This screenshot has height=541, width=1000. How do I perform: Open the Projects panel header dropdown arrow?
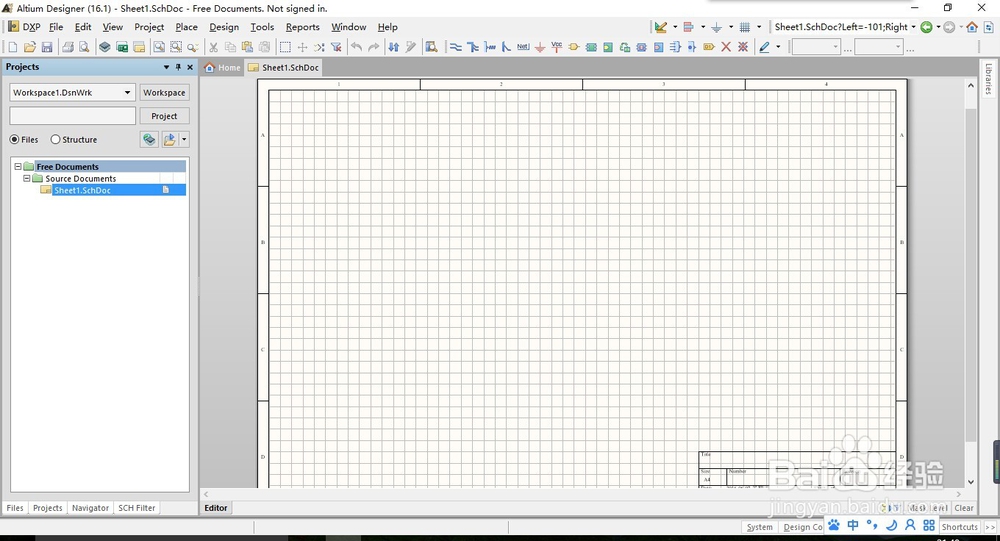tap(166, 67)
